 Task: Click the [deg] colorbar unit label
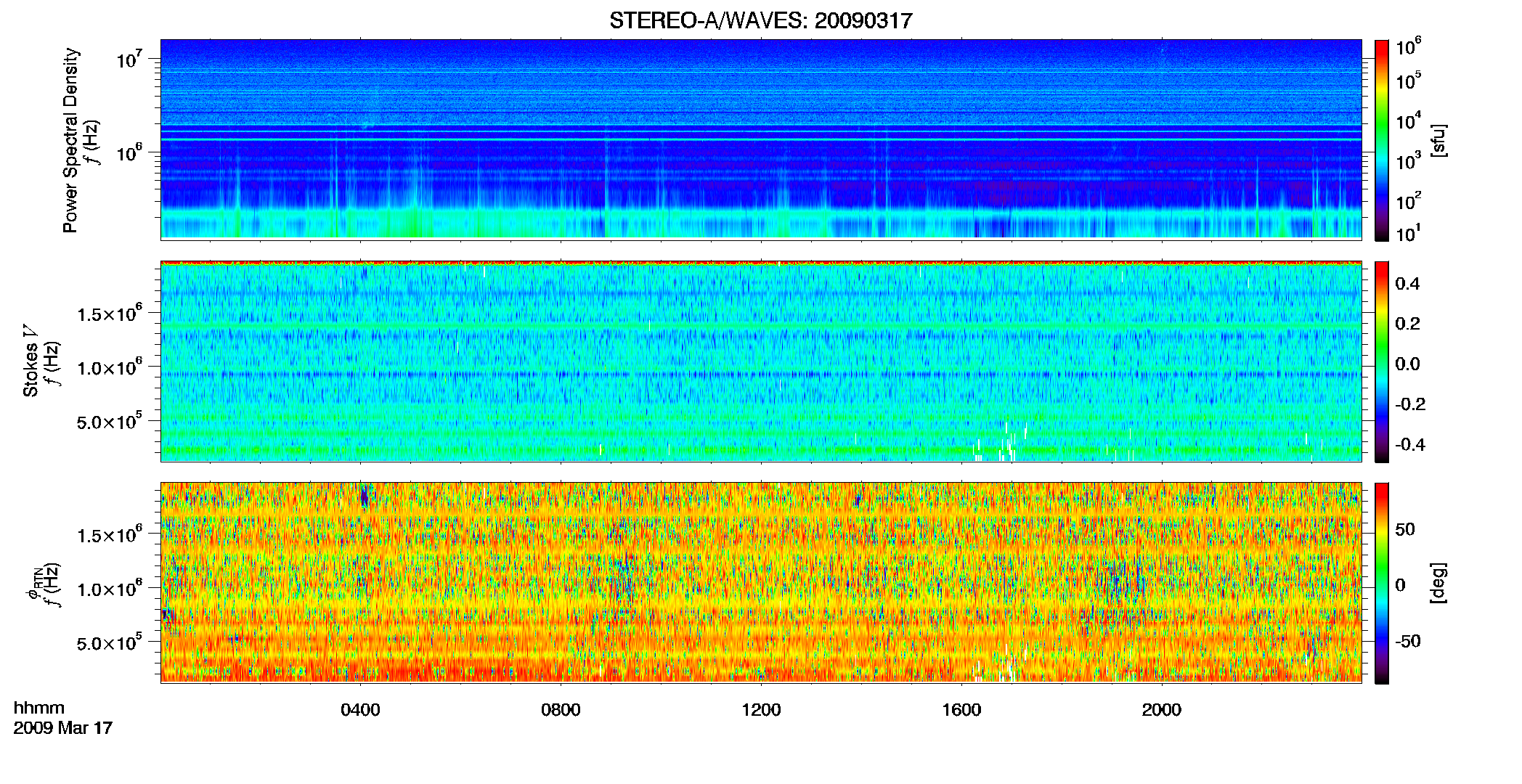(x=1438, y=583)
